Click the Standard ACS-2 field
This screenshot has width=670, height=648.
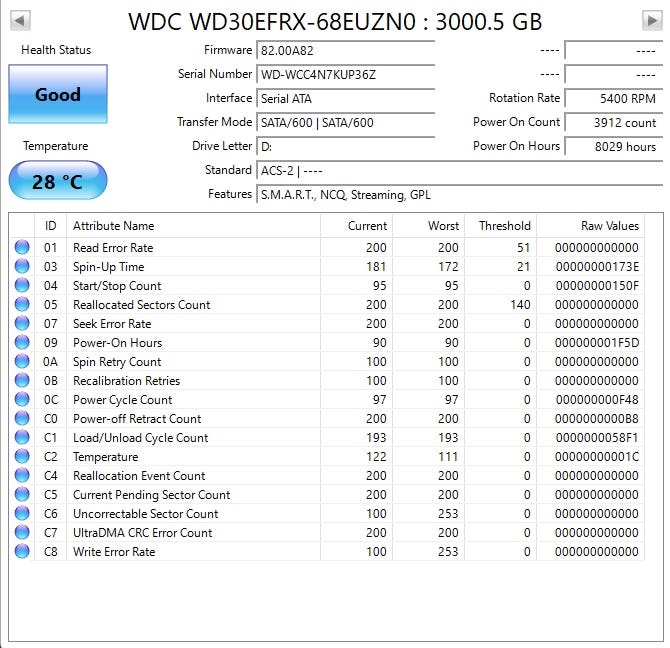(x=459, y=170)
